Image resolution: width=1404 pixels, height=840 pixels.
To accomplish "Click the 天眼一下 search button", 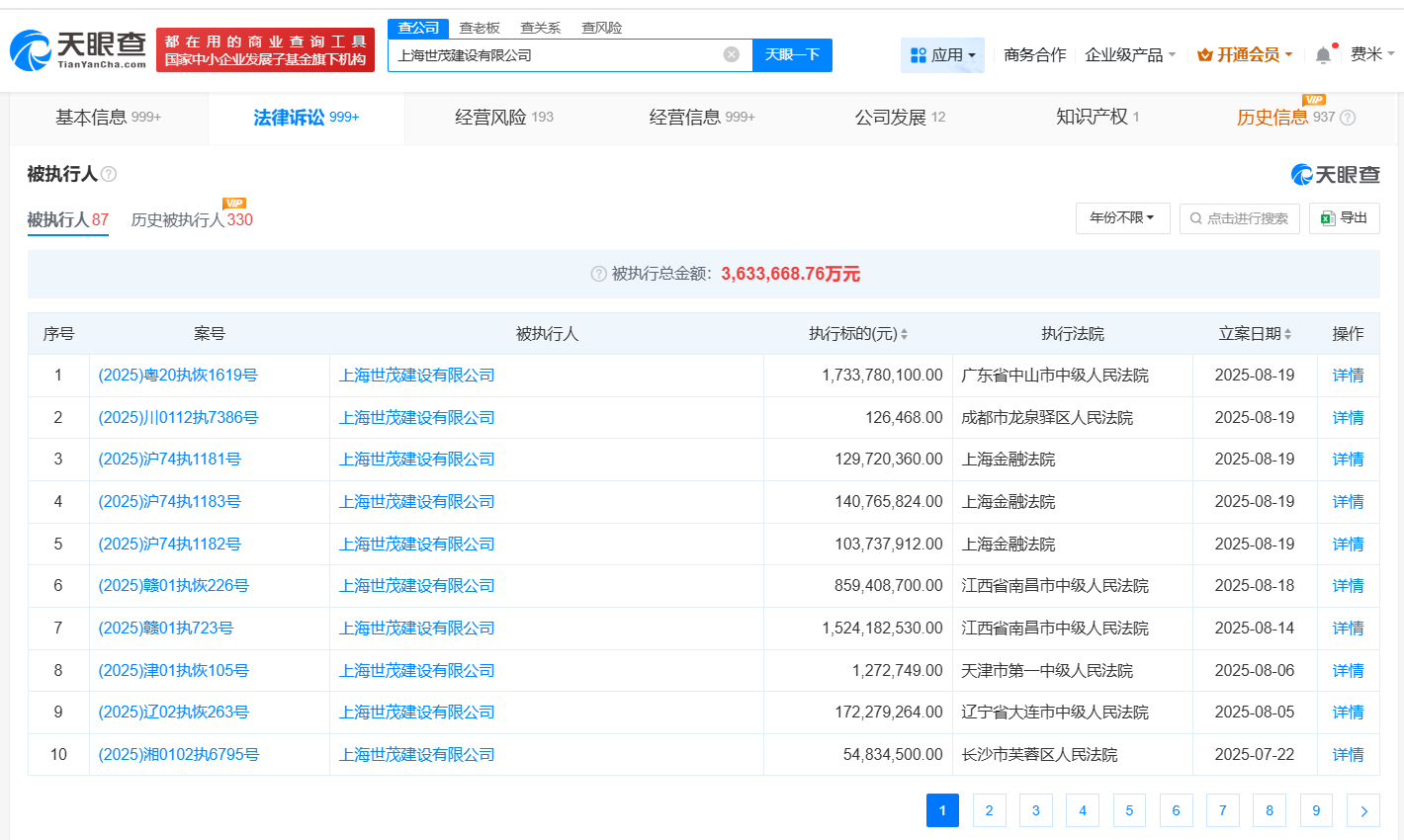I will click(791, 55).
